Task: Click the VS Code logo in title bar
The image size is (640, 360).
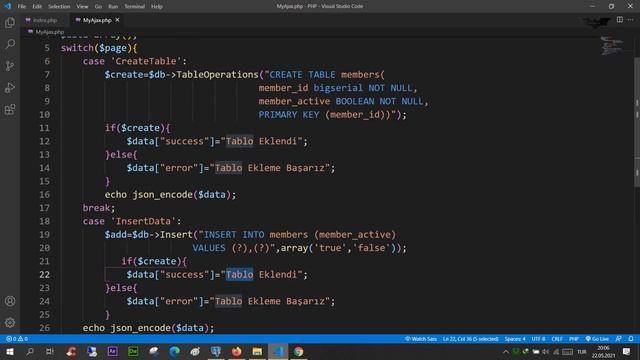Action: point(7,6)
